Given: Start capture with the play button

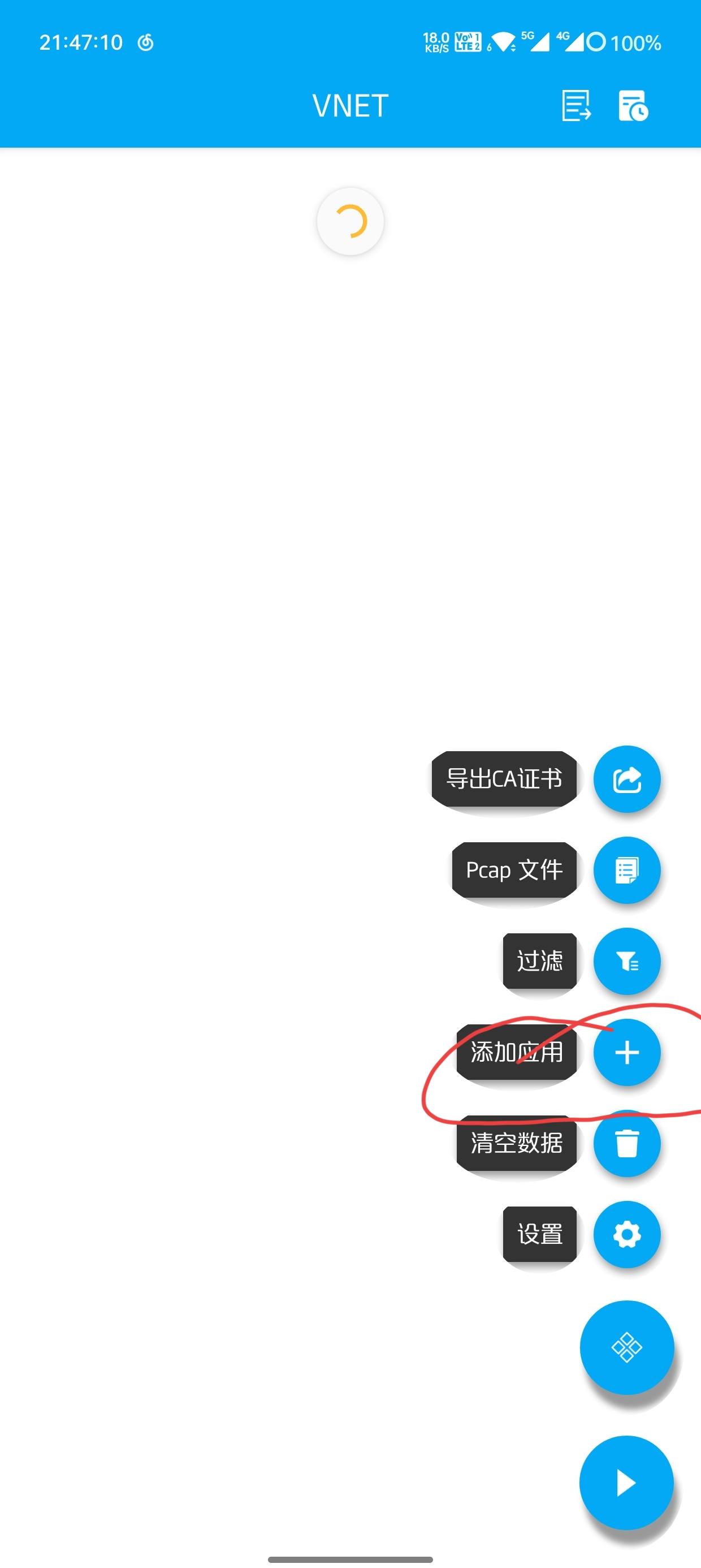Looking at the screenshot, I should pos(627,1483).
